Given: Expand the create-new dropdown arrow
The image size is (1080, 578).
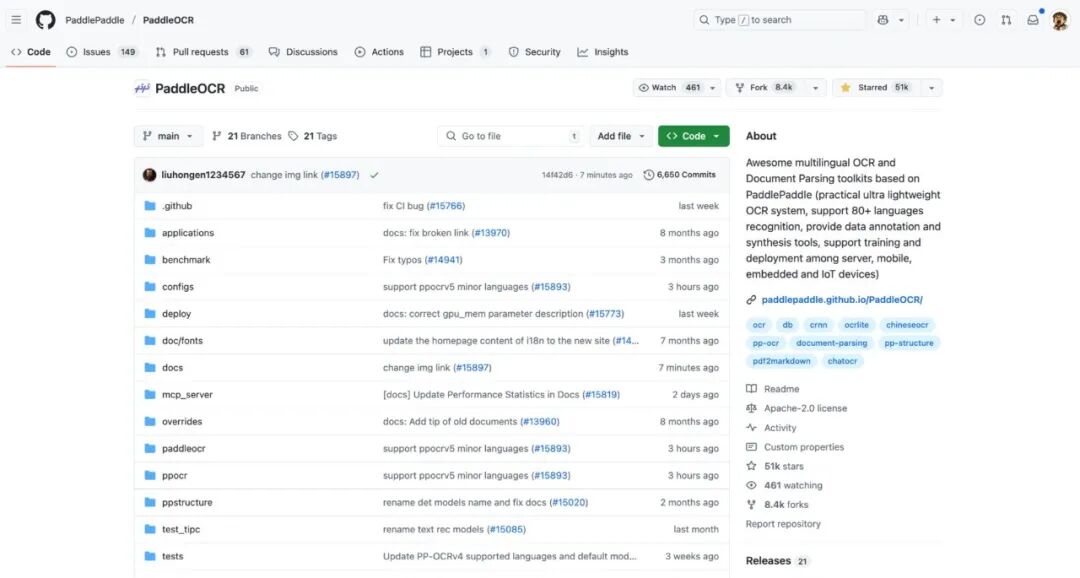Looking at the screenshot, I should click(953, 21).
